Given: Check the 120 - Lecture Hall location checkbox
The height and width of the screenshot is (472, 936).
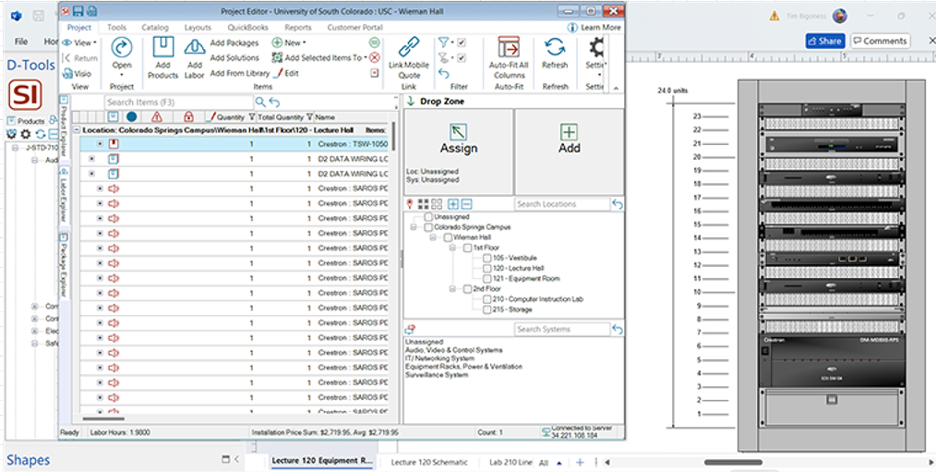Looking at the screenshot, I should point(486,269).
